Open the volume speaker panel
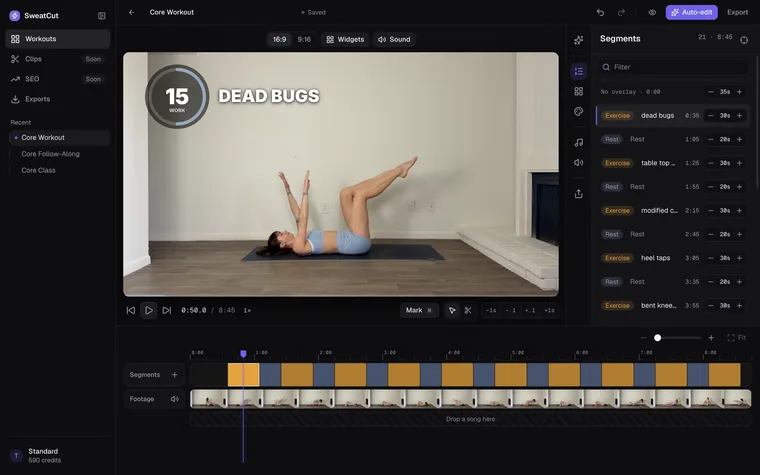 pos(578,163)
